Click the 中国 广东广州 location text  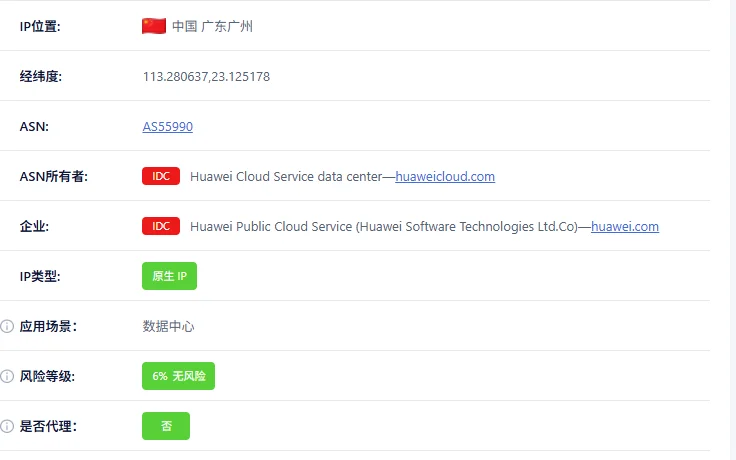pyautogui.click(x=212, y=26)
